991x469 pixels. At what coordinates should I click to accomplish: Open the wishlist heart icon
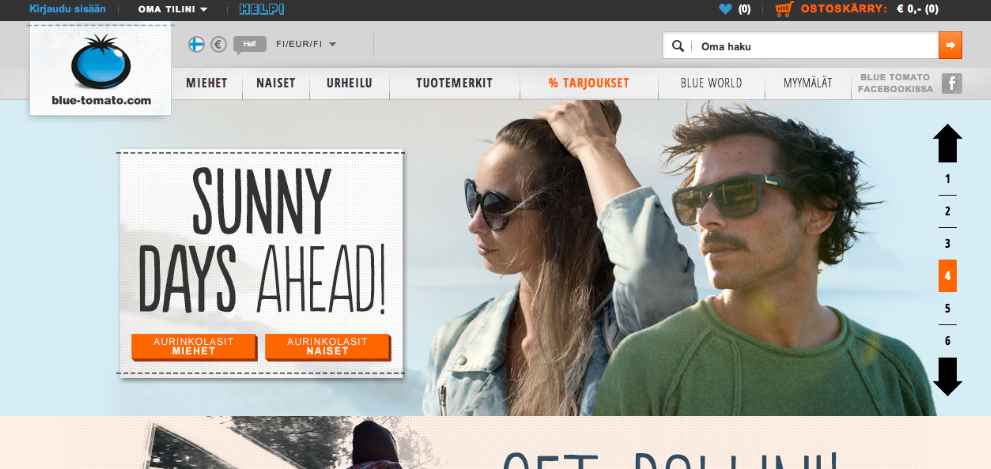(725, 9)
